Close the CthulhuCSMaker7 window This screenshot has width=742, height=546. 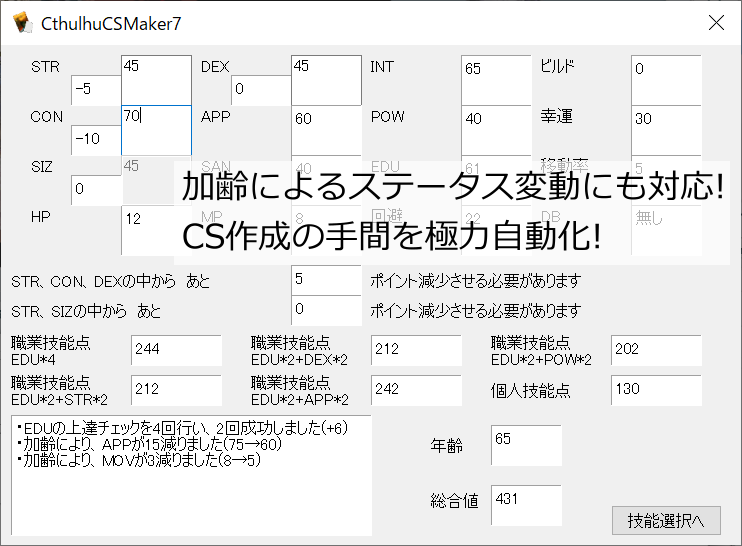(x=716, y=22)
